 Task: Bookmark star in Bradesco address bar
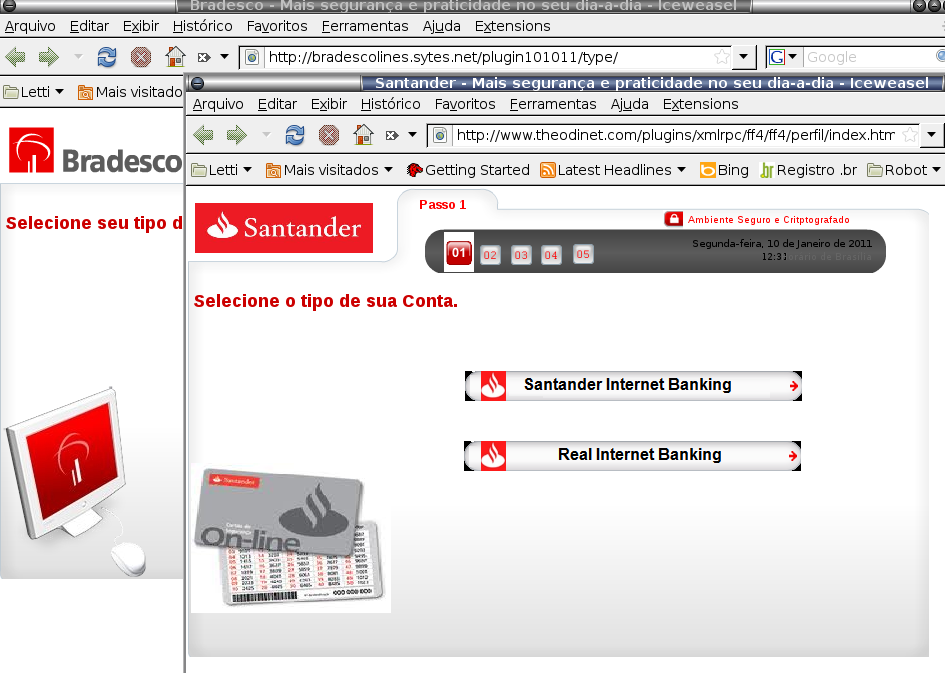(x=721, y=57)
